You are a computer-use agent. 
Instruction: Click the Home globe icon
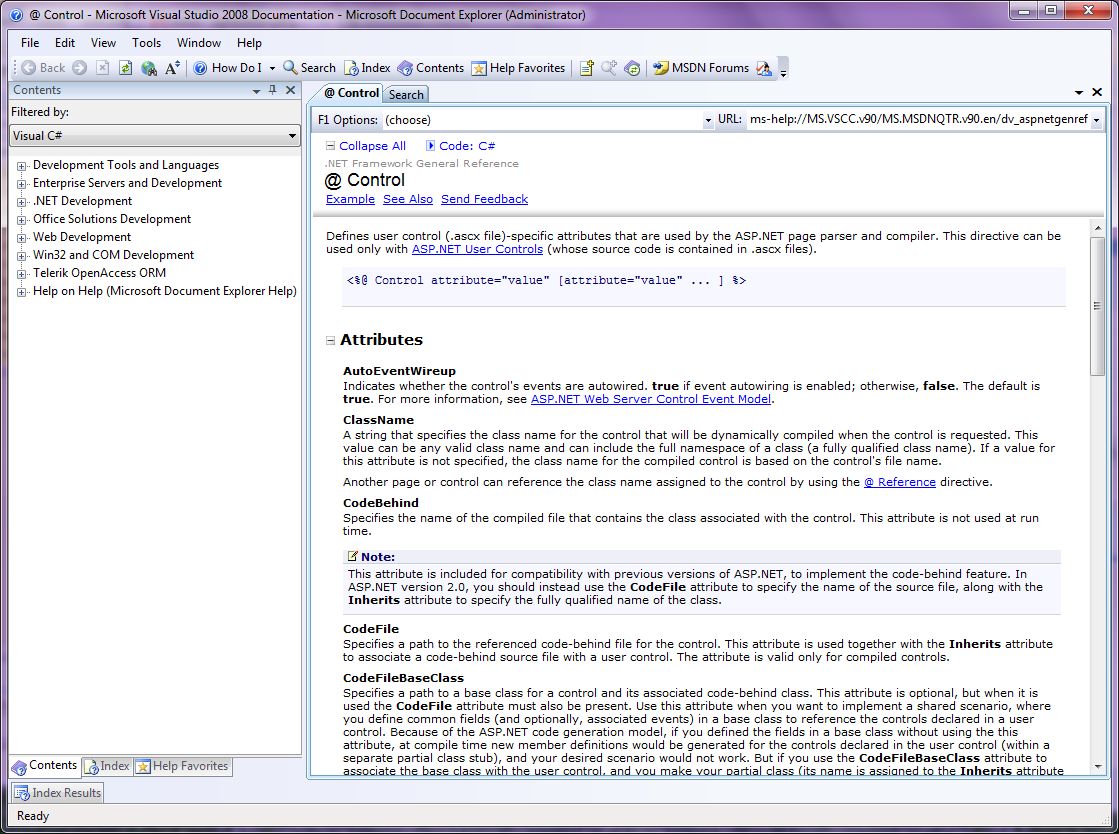[x=148, y=68]
